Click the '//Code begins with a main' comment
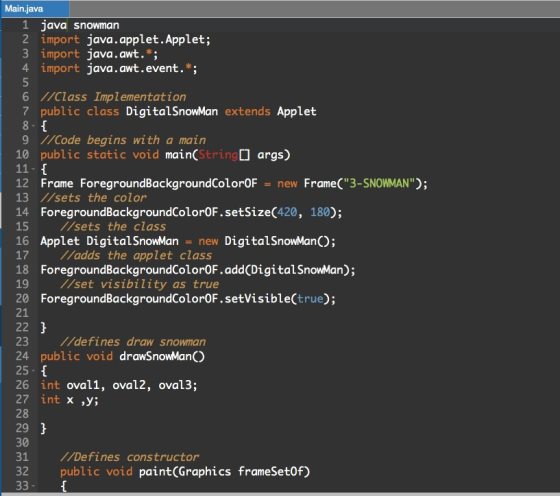560x496 pixels. click(x=123, y=140)
